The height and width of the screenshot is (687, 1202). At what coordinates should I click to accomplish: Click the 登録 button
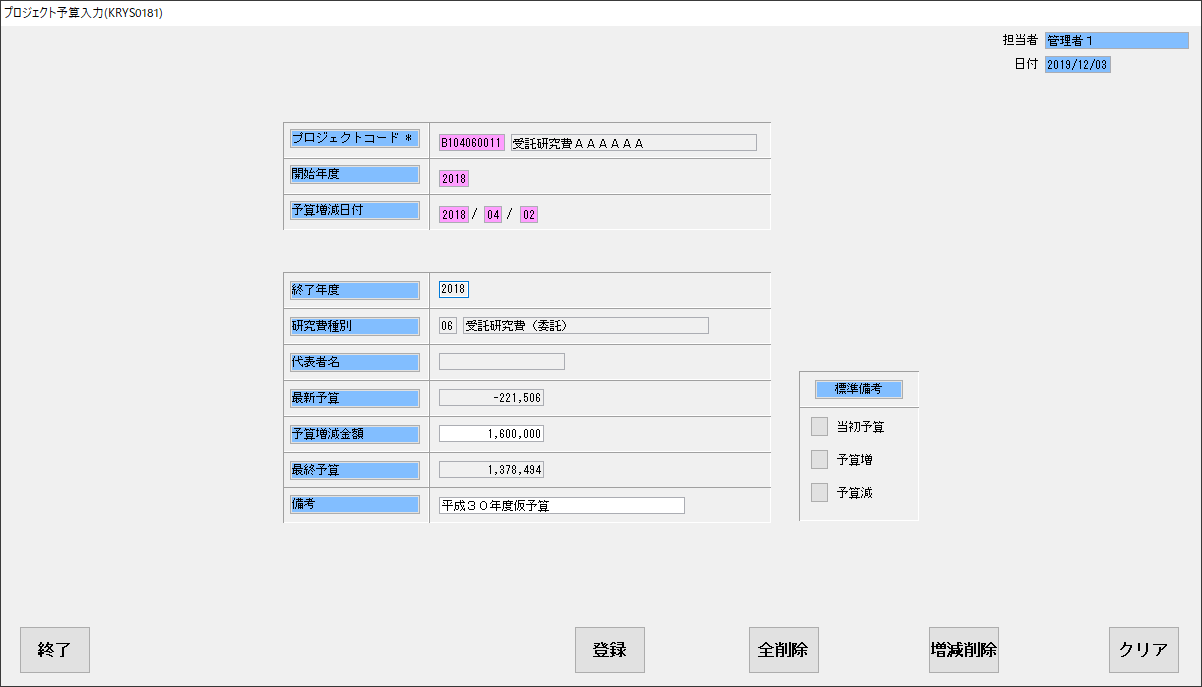(x=609, y=650)
